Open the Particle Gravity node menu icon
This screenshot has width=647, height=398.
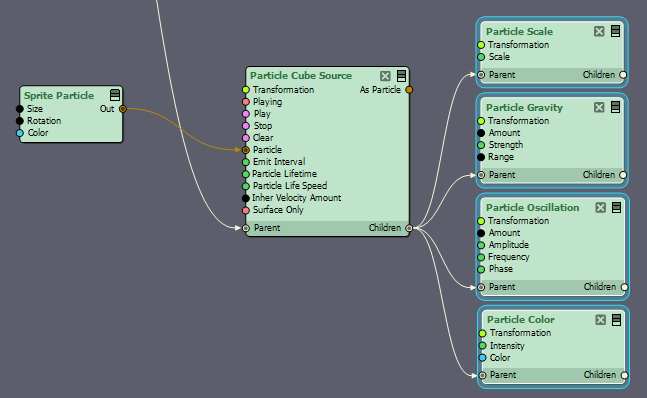[615, 107]
